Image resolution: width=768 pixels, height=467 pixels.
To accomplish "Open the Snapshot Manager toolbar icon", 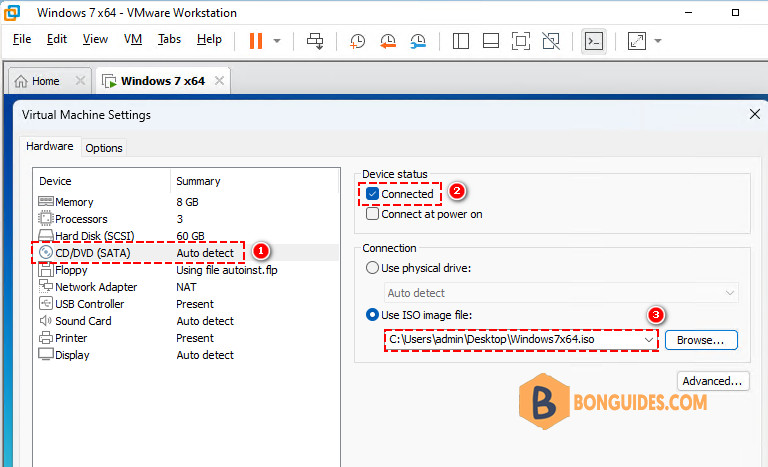I will tap(418, 41).
